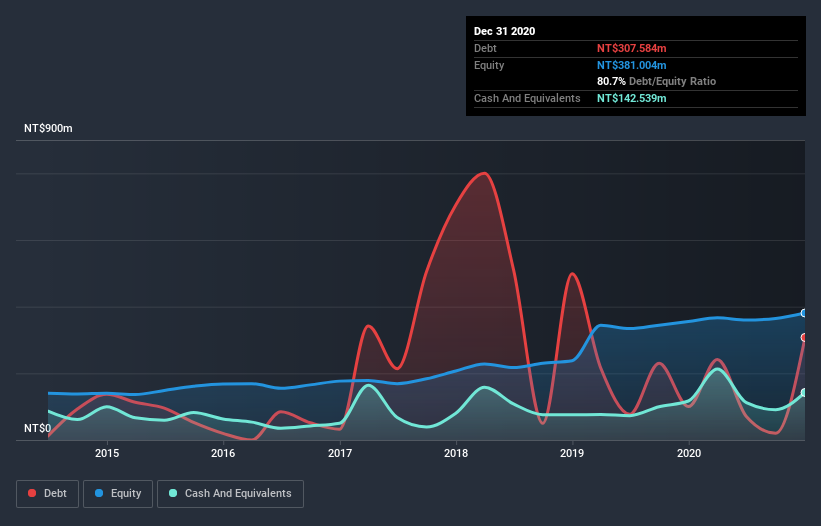Click the NT$0 y-axis label

coord(38,428)
